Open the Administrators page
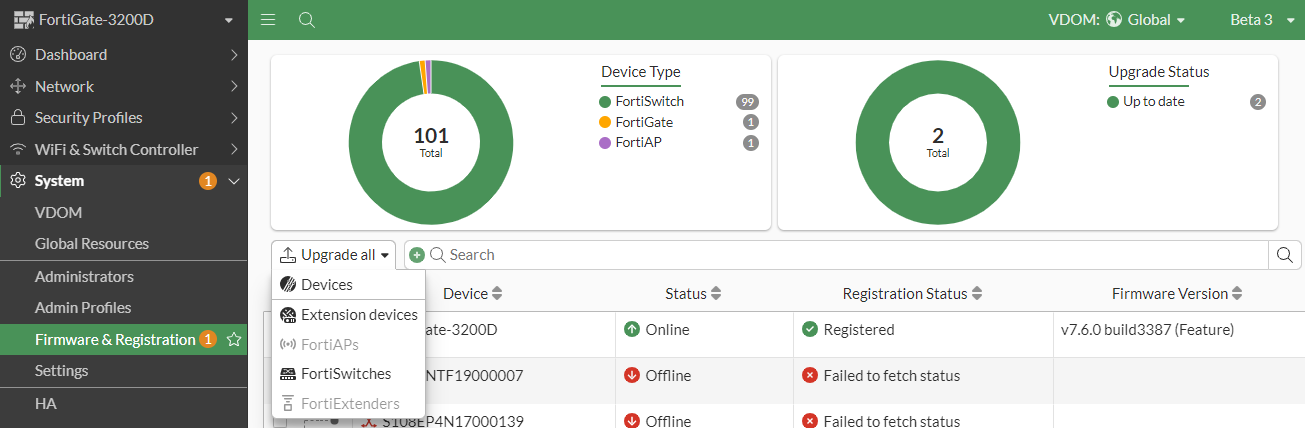Screen dimensions: 1305x428 point(84,276)
